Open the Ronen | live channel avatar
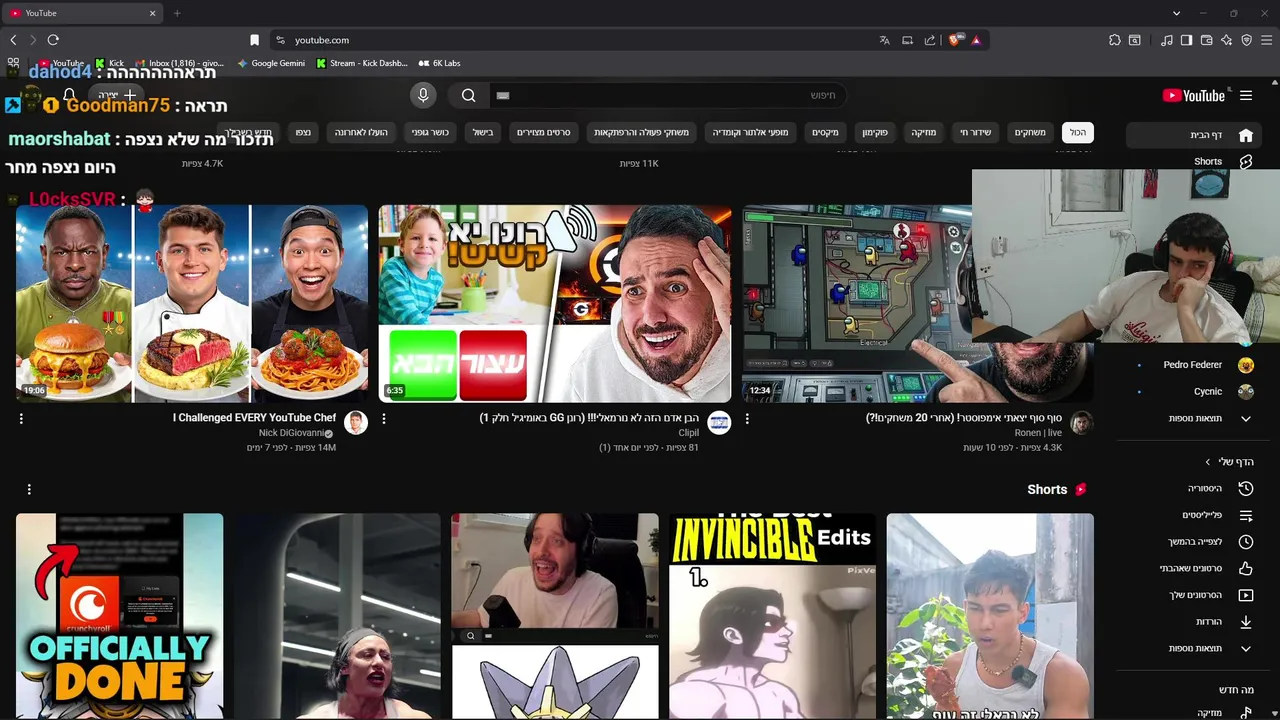The height and width of the screenshot is (720, 1280). point(1081,423)
